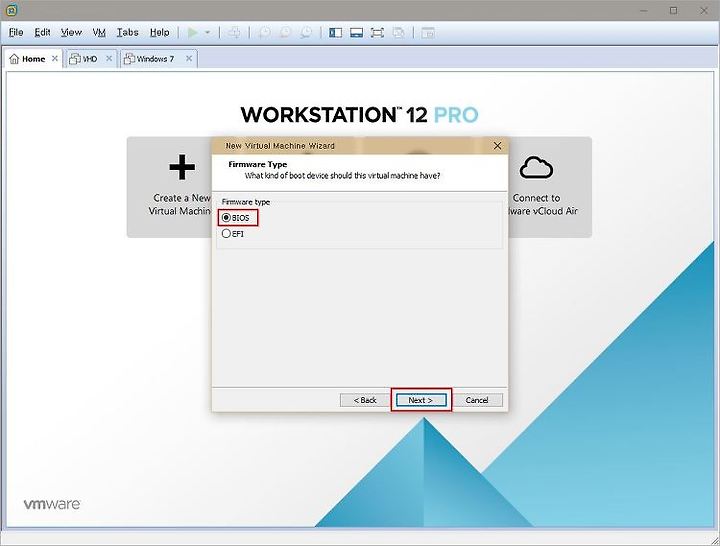Click the Connect to vCloud Air cloud icon
This screenshot has width=720, height=546.
[536, 167]
